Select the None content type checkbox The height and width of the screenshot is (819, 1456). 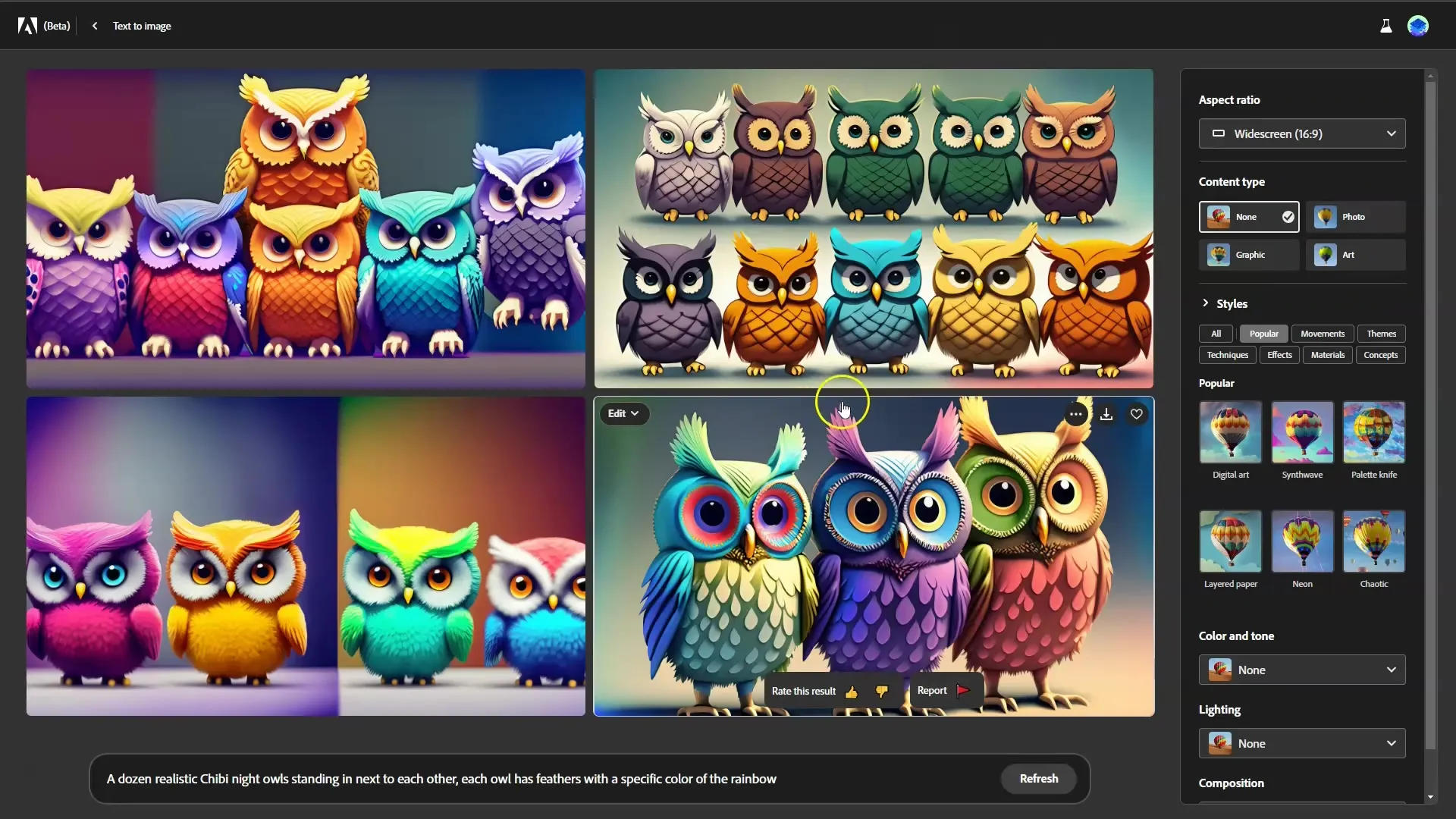[1288, 217]
